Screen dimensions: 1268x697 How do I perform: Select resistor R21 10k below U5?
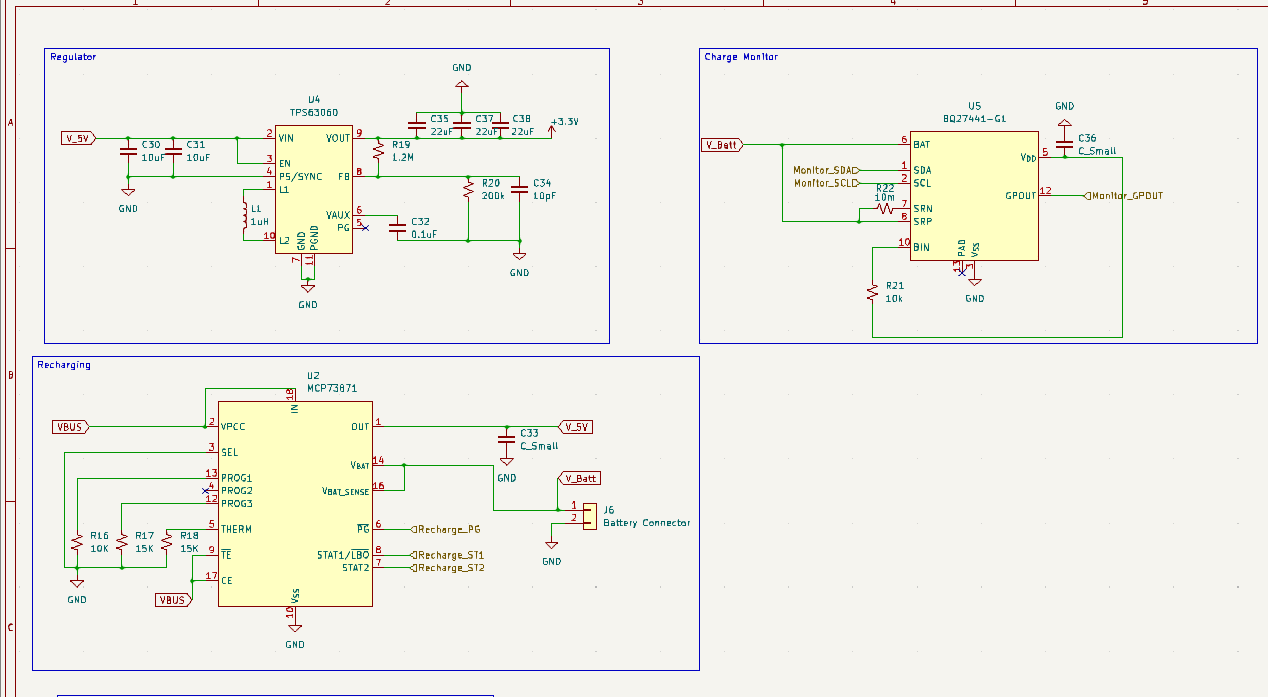[872, 291]
